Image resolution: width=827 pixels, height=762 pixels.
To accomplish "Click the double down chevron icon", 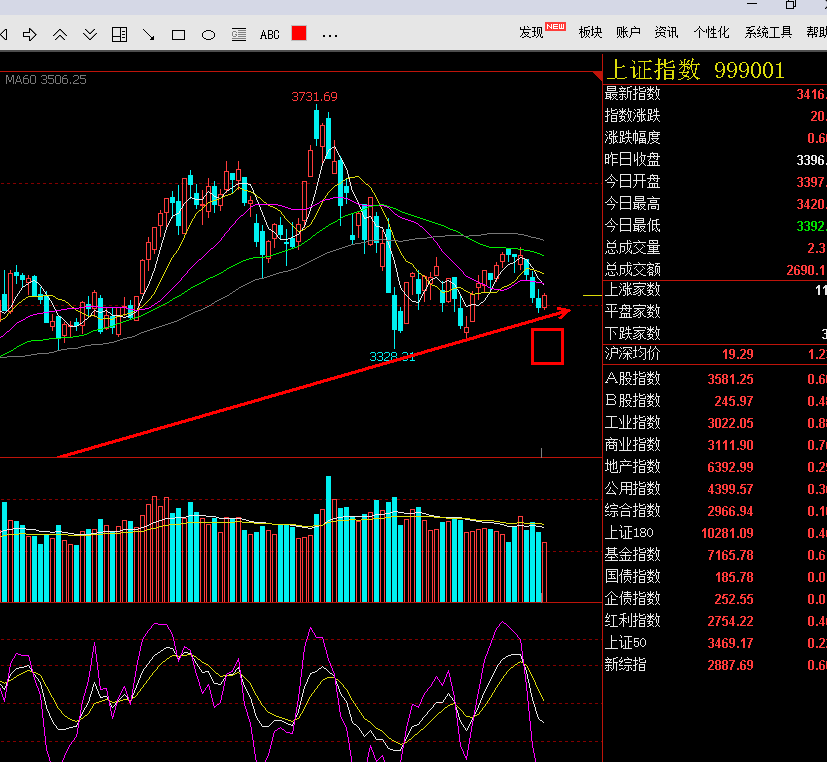I will pyautogui.click(x=90, y=35).
